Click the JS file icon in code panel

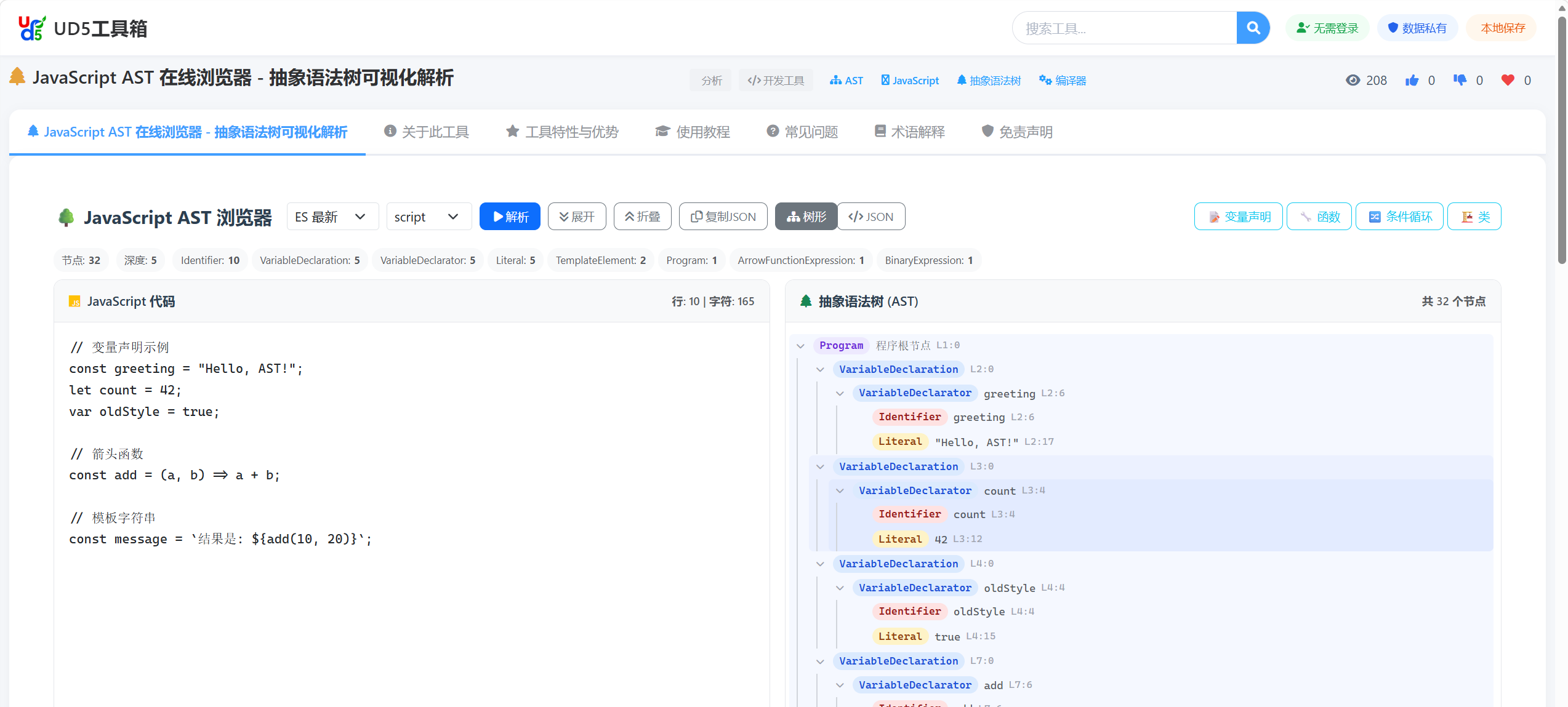(74, 302)
